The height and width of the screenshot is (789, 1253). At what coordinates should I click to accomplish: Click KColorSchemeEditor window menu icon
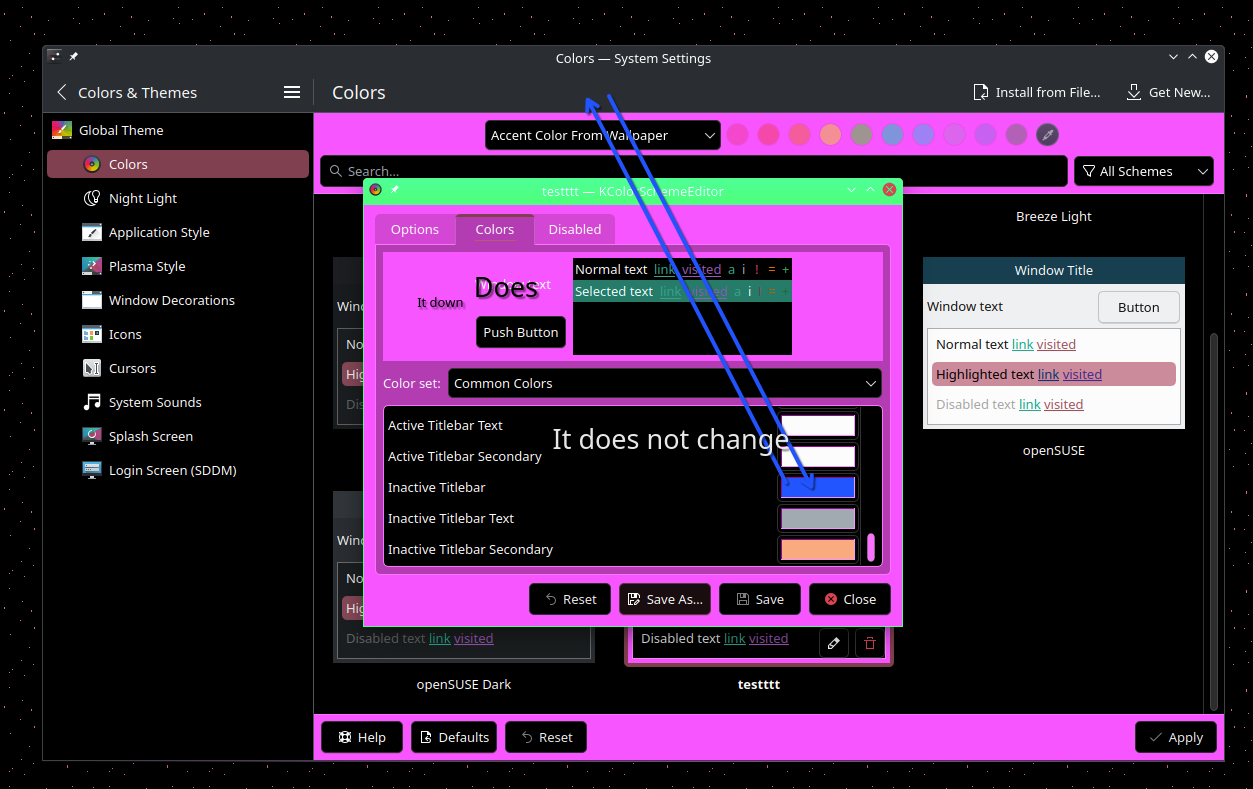click(375, 189)
